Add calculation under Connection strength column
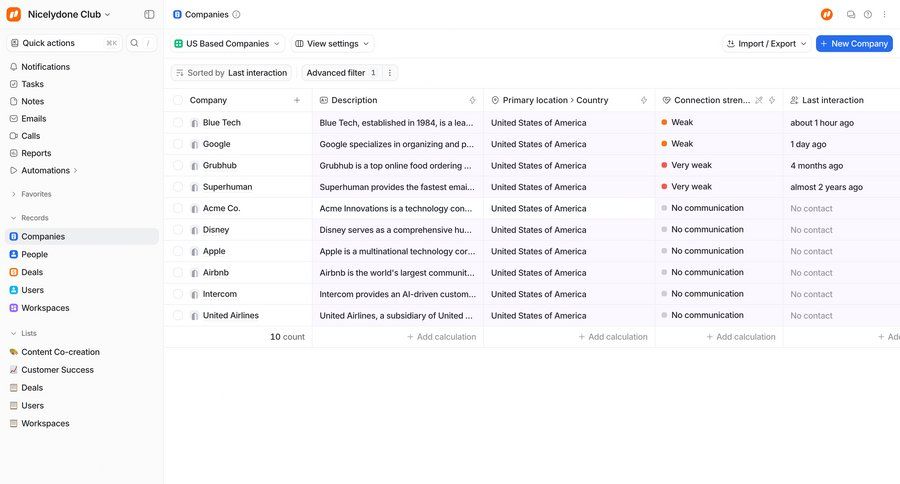The height and width of the screenshot is (484, 900). (740, 337)
